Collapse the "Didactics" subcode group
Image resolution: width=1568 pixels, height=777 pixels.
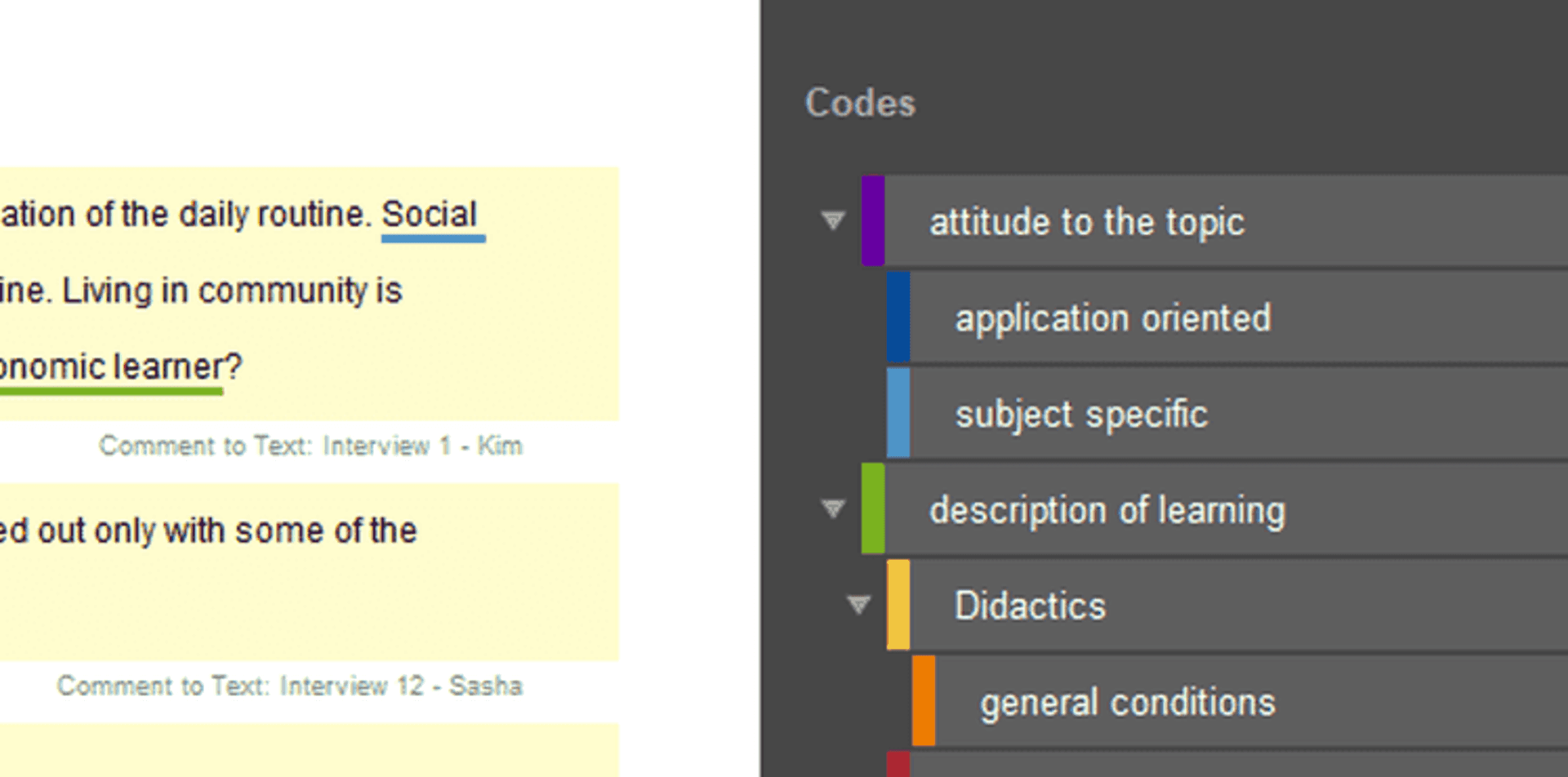(x=859, y=605)
